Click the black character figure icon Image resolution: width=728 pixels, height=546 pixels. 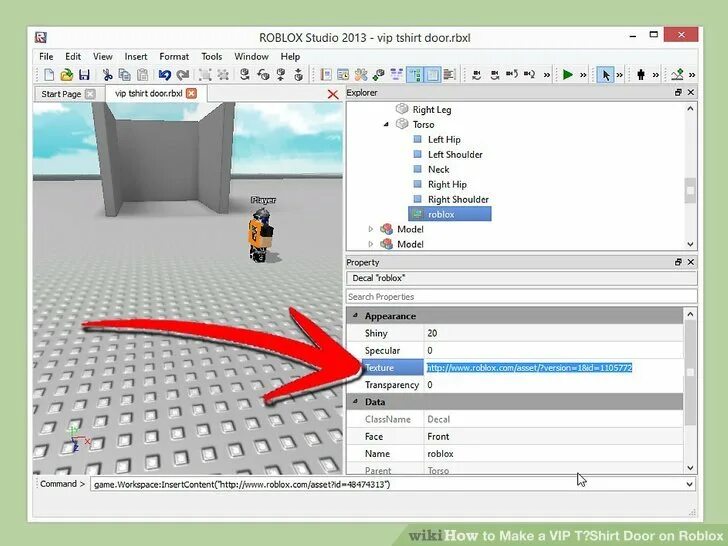641,74
